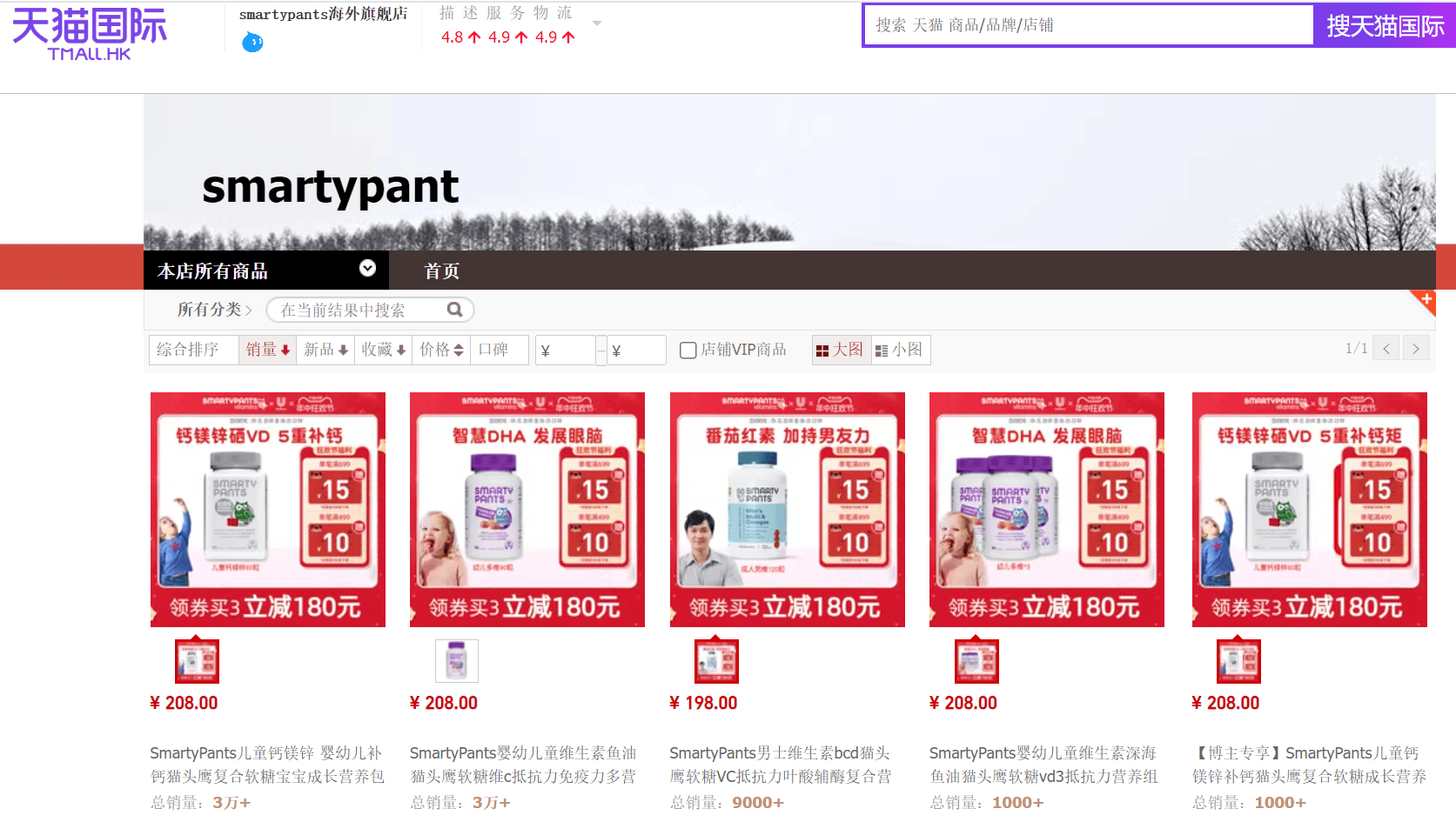The image size is (1456, 822).
Task: Sort by 新品
Action: pyautogui.click(x=325, y=350)
